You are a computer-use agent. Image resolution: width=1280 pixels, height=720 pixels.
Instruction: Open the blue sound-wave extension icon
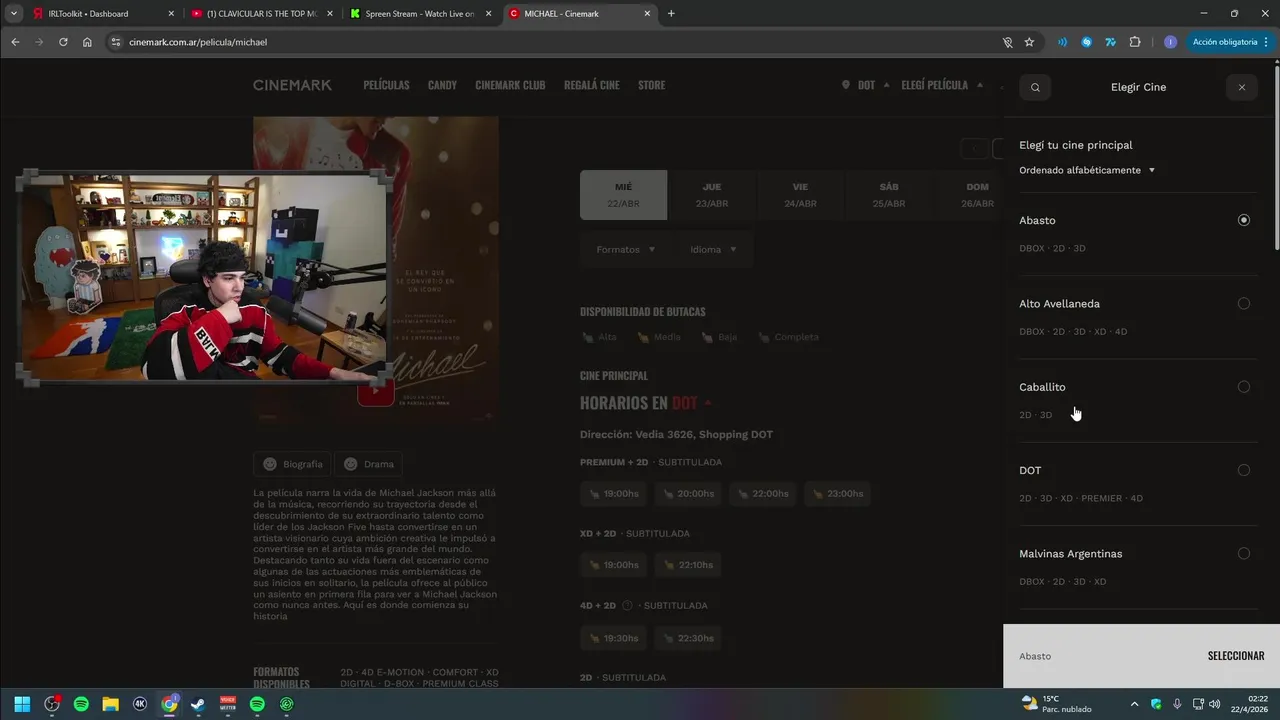coord(1062,42)
